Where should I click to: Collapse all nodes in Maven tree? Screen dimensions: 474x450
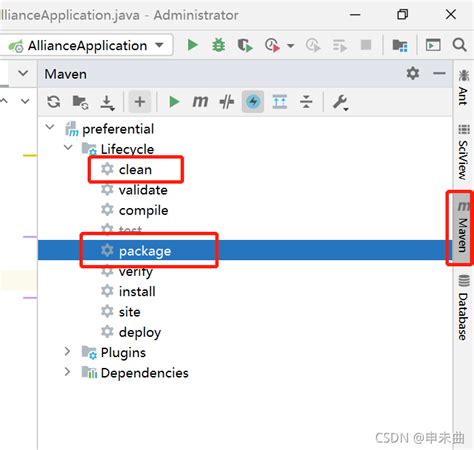[306, 102]
